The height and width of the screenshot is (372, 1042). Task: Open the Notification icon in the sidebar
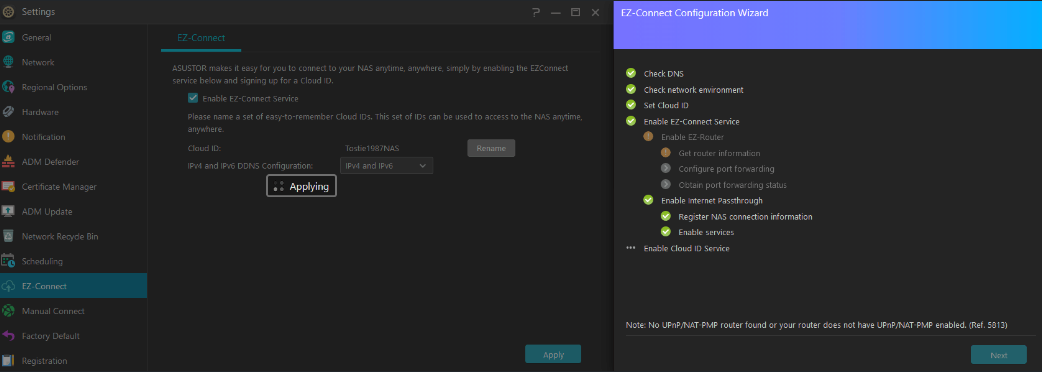point(8,137)
